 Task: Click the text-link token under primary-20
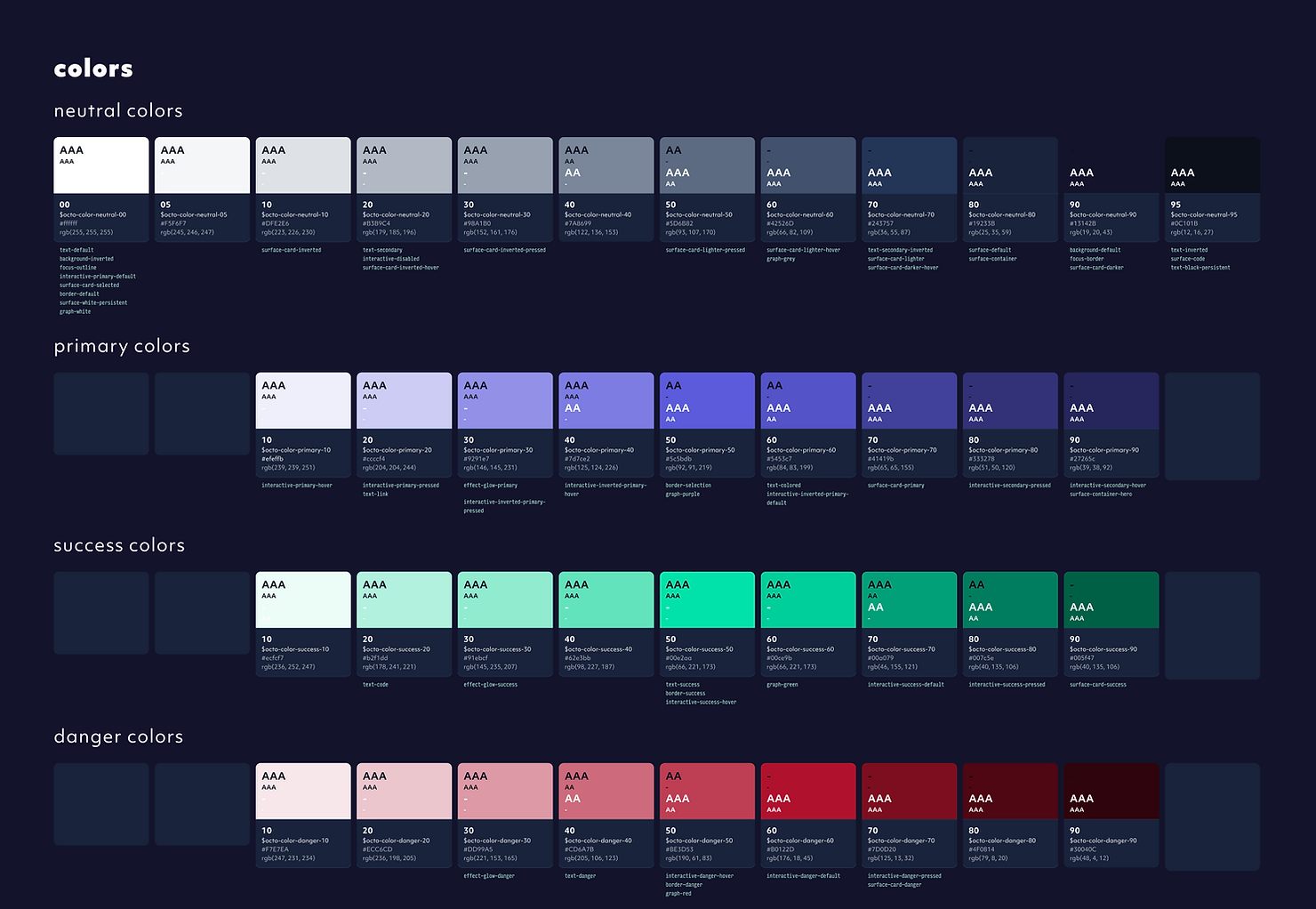[x=376, y=494]
